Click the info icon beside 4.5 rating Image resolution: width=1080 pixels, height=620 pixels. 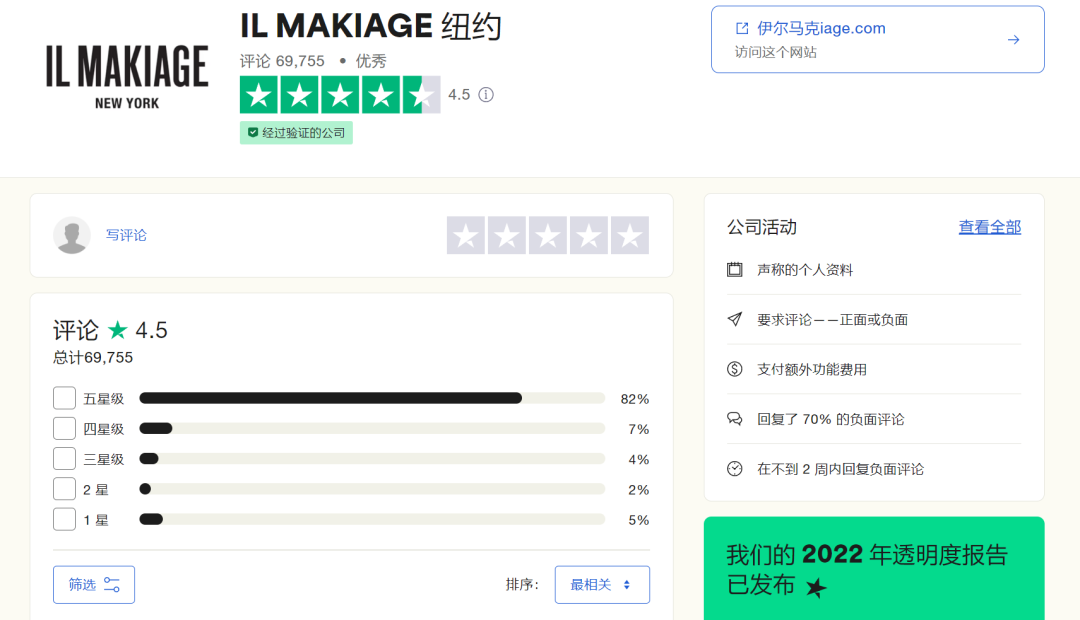pyautogui.click(x=486, y=95)
